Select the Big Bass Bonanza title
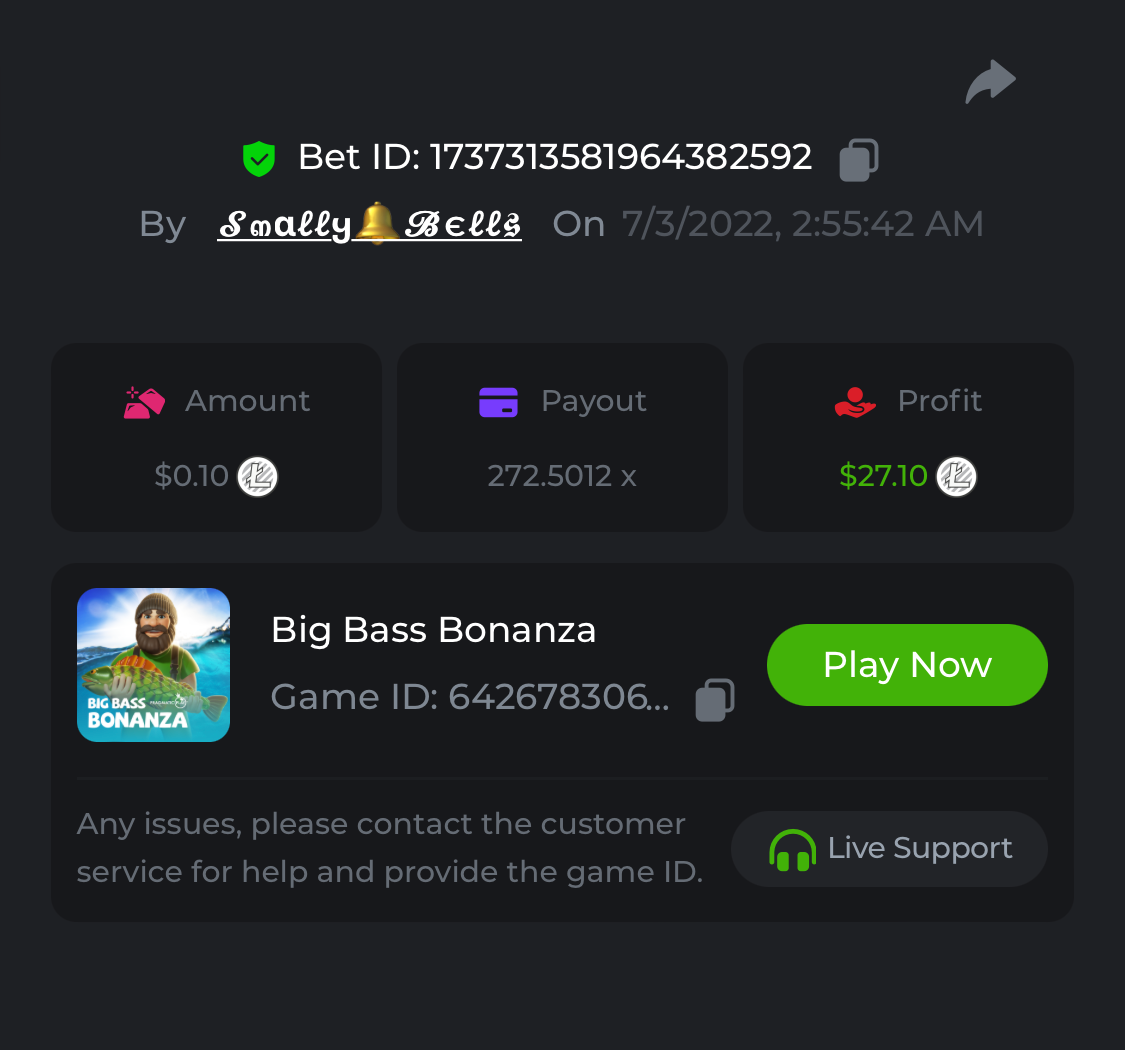Viewport: 1125px width, 1050px height. point(433,630)
